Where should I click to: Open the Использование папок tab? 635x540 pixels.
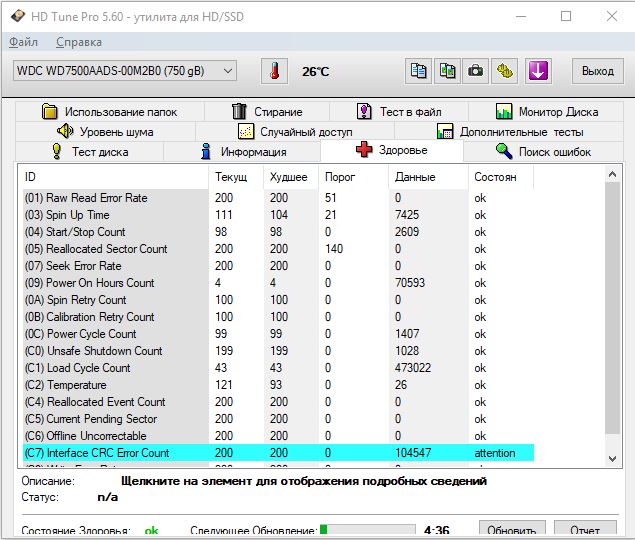coord(109,111)
